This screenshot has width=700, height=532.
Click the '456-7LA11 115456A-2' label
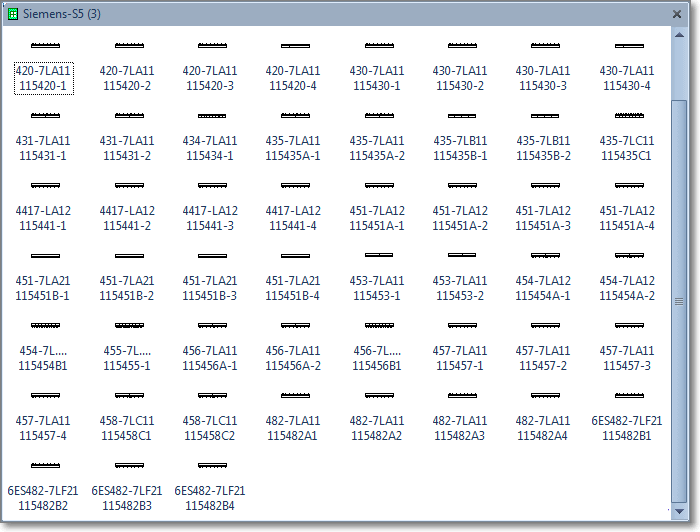293,358
